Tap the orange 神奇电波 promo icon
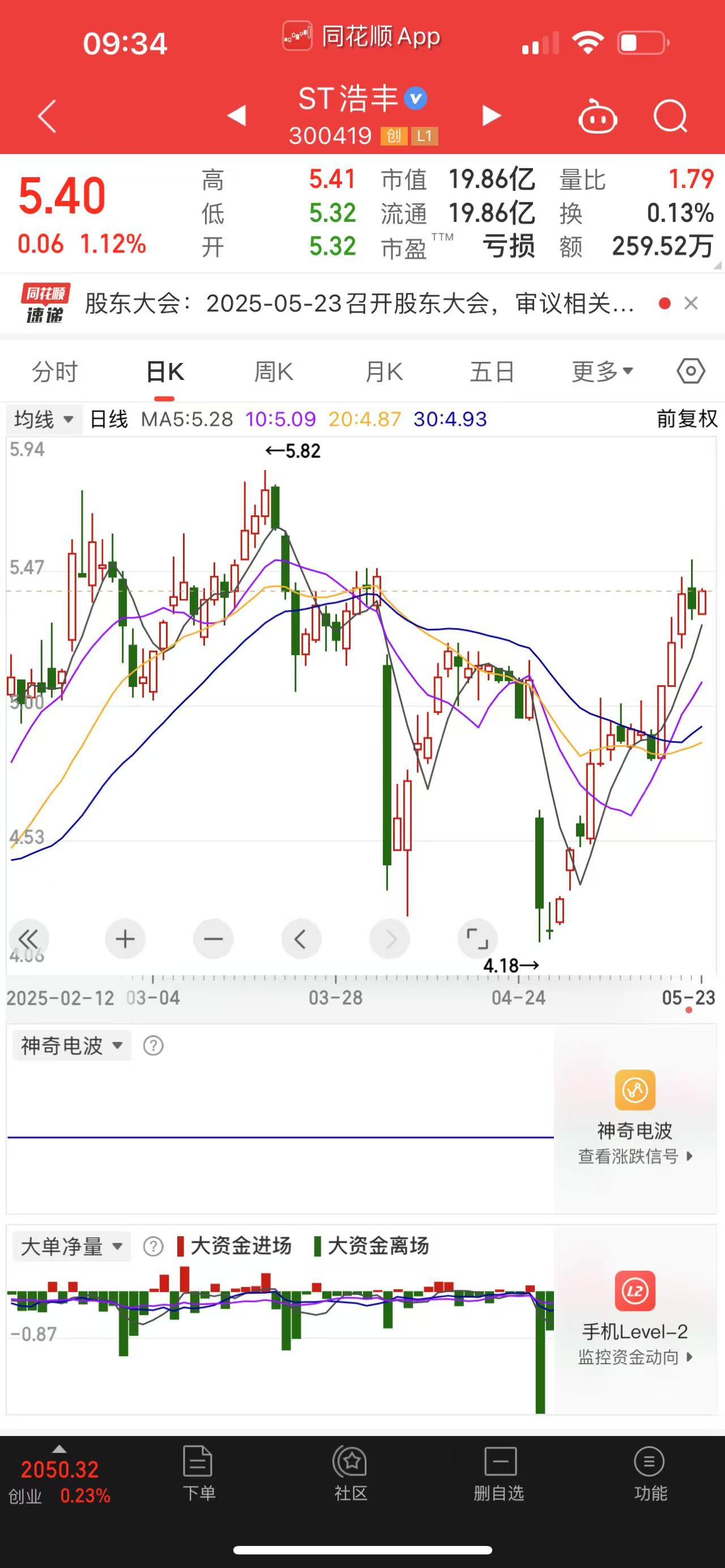This screenshot has width=725, height=1568. click(635, 1090)
